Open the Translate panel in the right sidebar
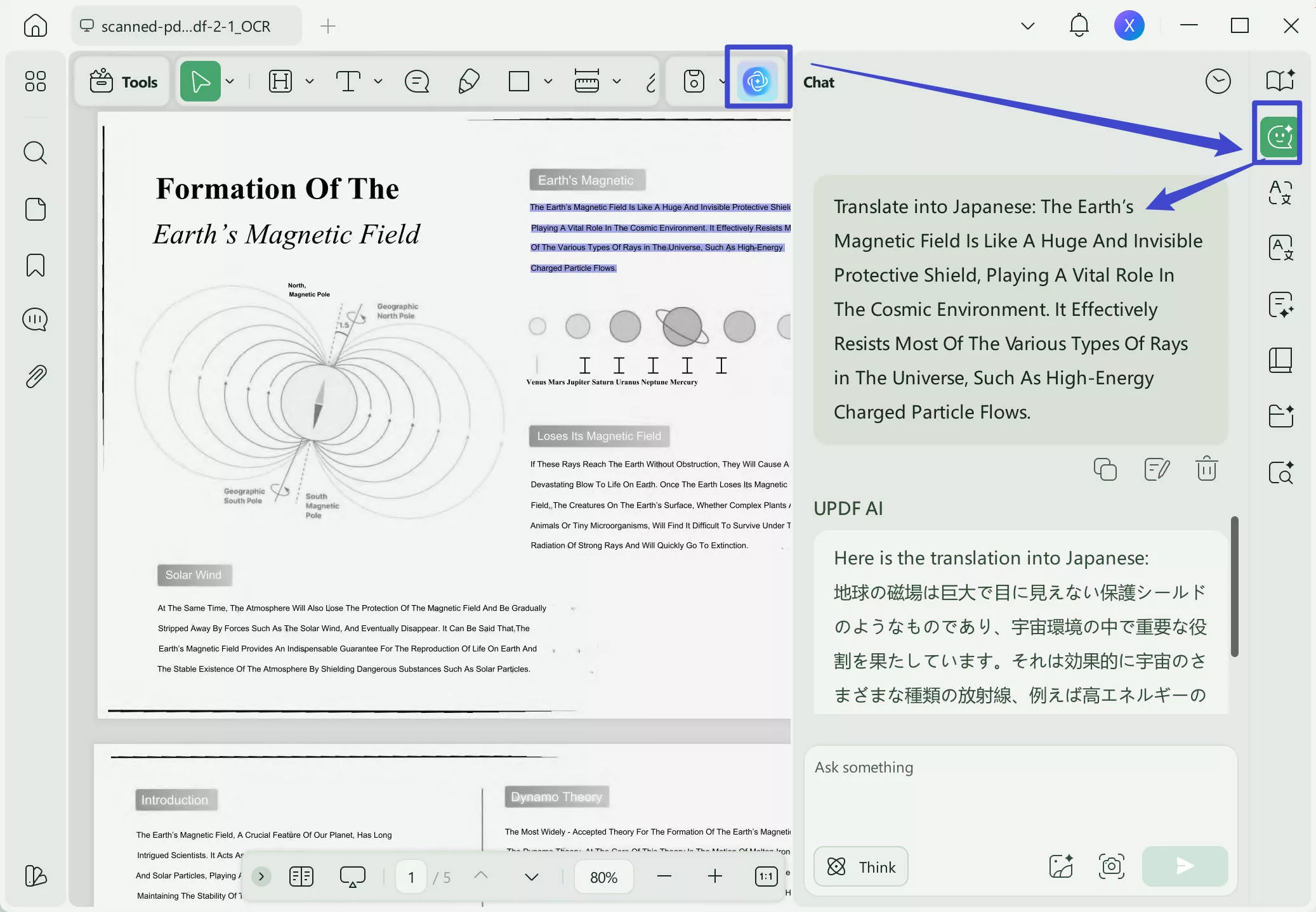 pos(1280,247)
